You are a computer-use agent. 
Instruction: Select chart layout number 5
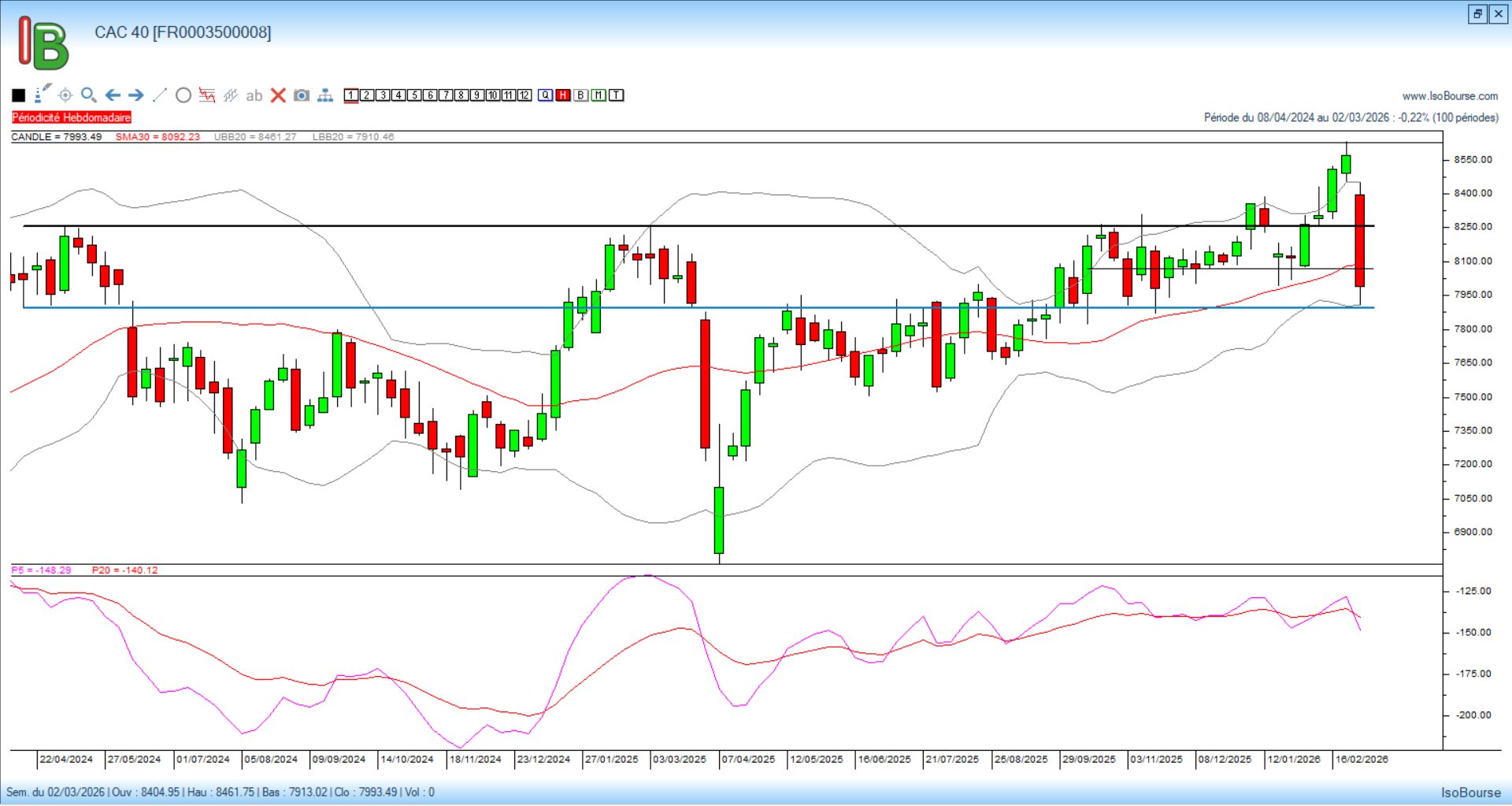pos(414,95)
